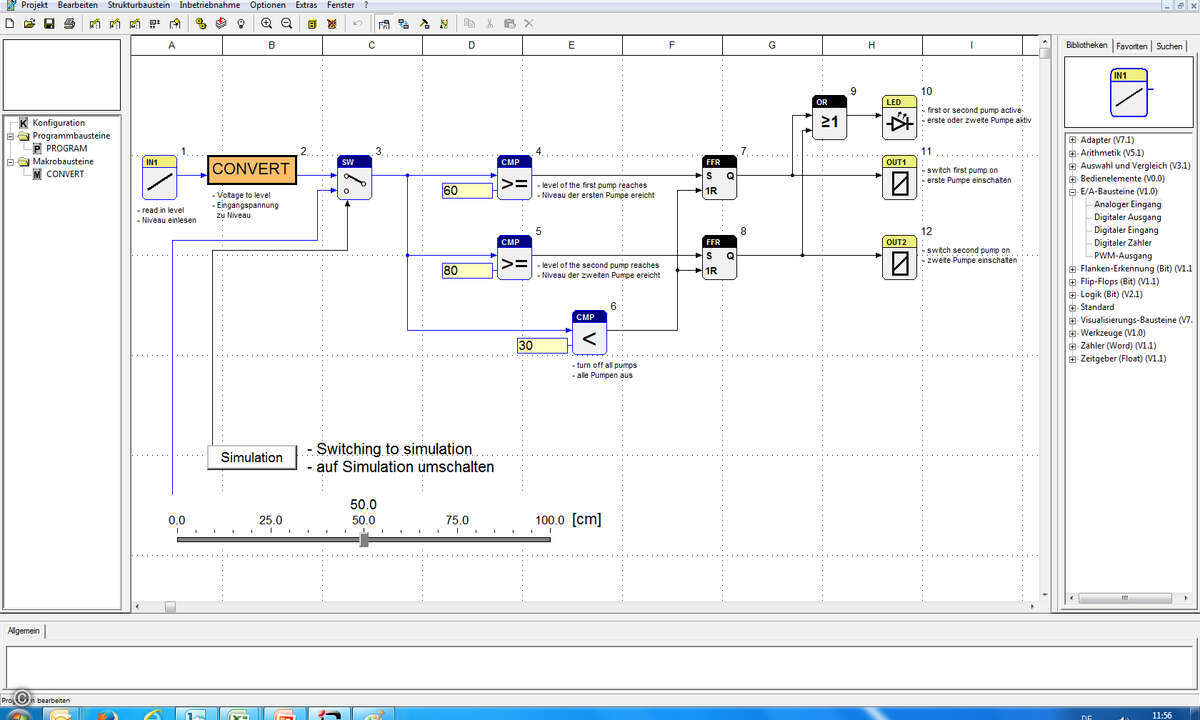
Task: Expand Auswahl und Vergleich (V3.1) node
Action: (x=1072, y=166)
